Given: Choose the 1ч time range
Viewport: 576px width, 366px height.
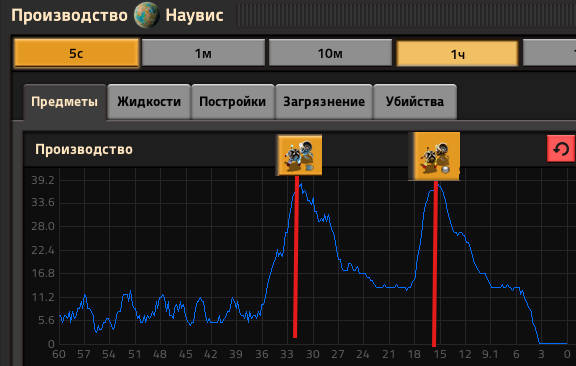Looking at the screenshot, I should pos(457,54).
